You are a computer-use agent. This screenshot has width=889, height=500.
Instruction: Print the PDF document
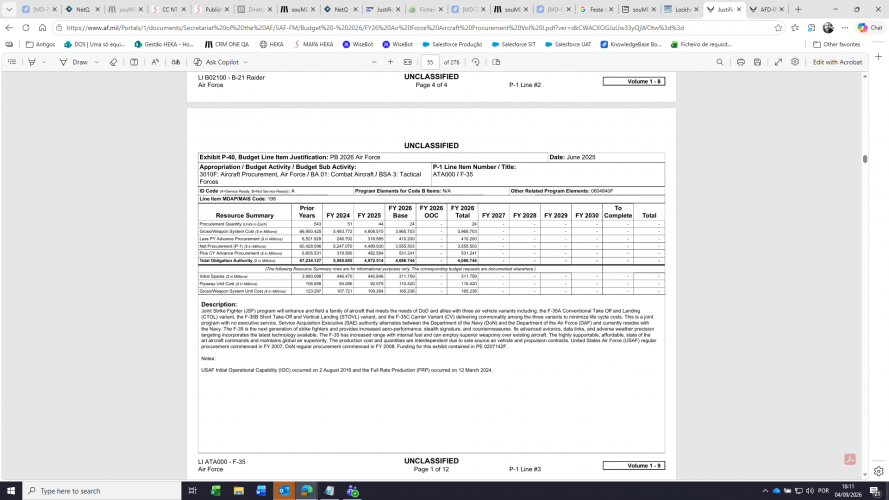740,62
